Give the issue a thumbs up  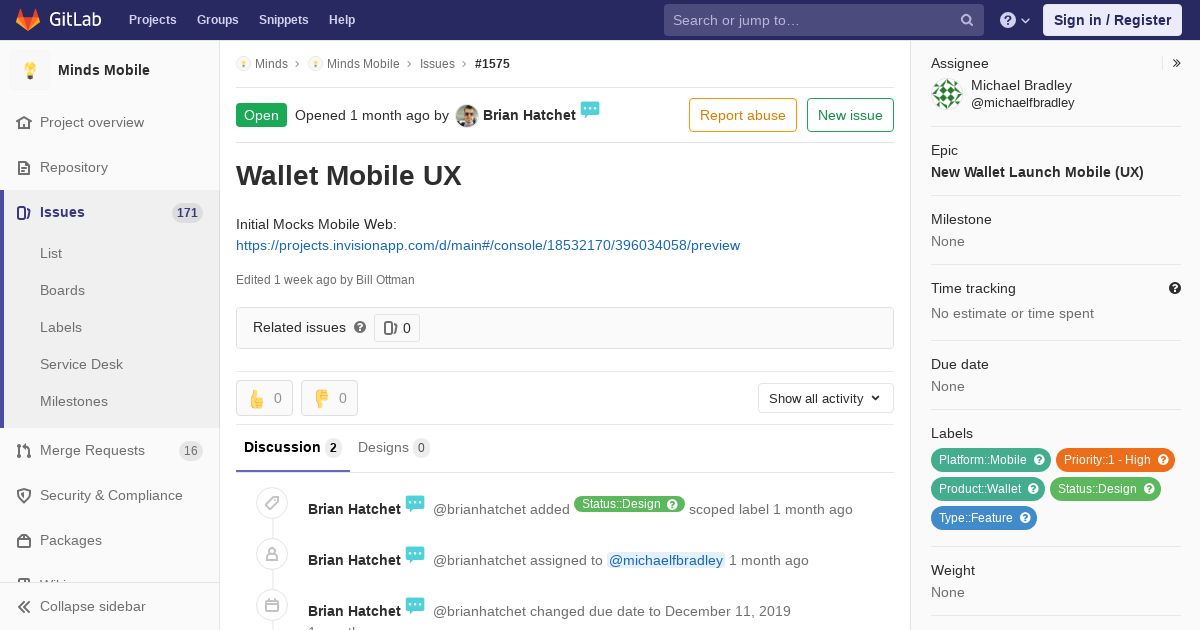coord(264,398)
